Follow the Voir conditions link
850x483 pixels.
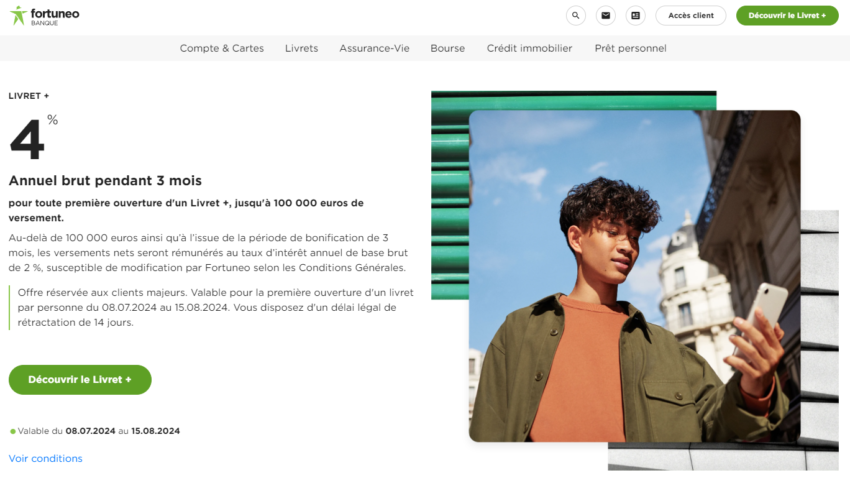coord(45,459)
